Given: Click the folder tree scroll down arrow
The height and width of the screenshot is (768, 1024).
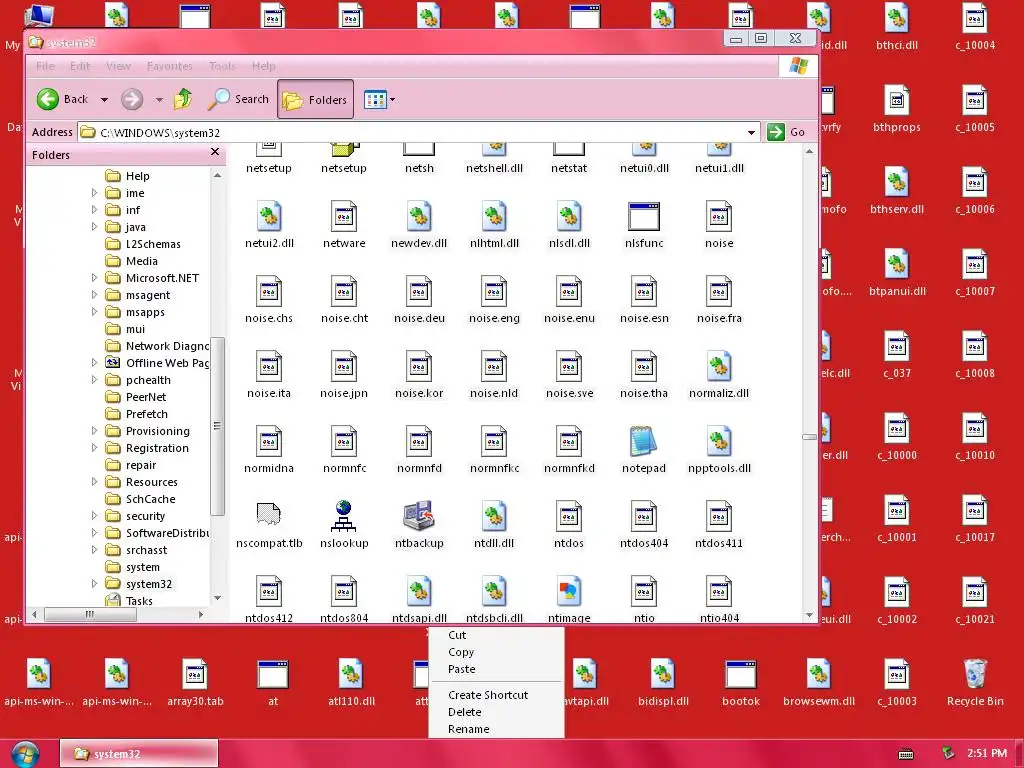Looking at the screenshot, I should [x=217, y=598].
